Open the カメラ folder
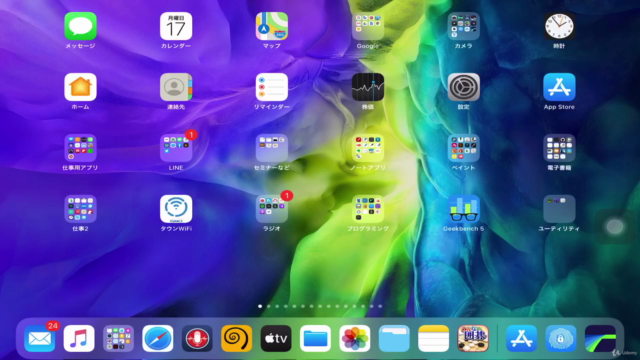This screenshot has width=640, height=360. (x=463, y=27)
